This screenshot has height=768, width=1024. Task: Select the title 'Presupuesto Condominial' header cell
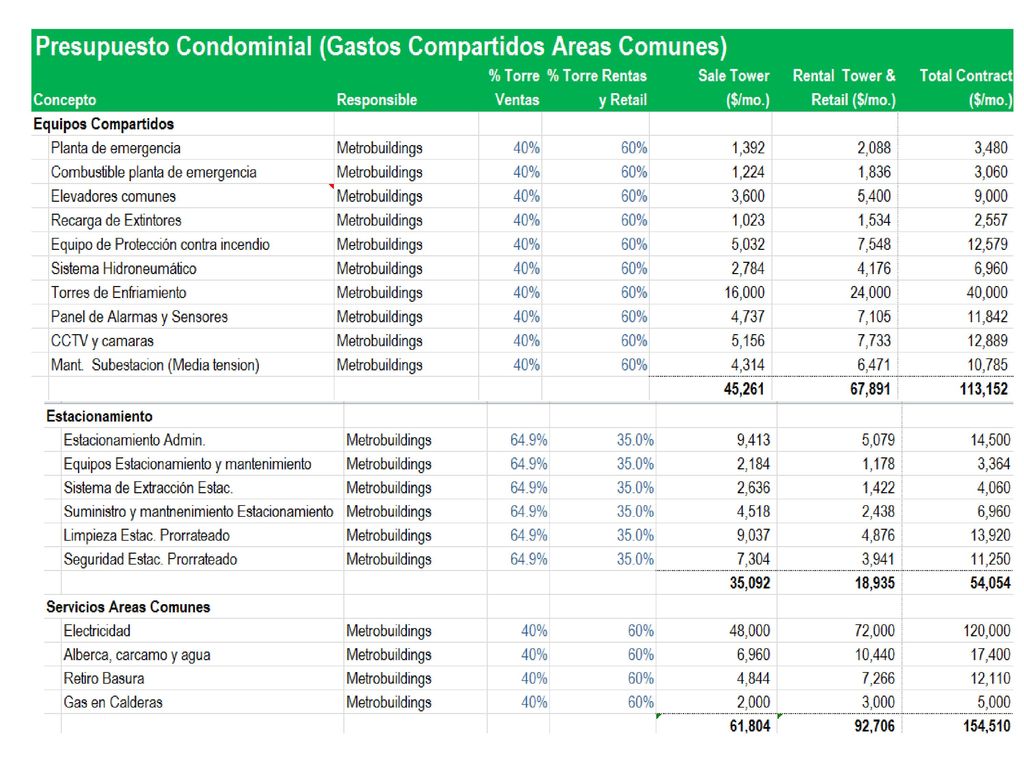pyautogui.click(x=381, y=46)
